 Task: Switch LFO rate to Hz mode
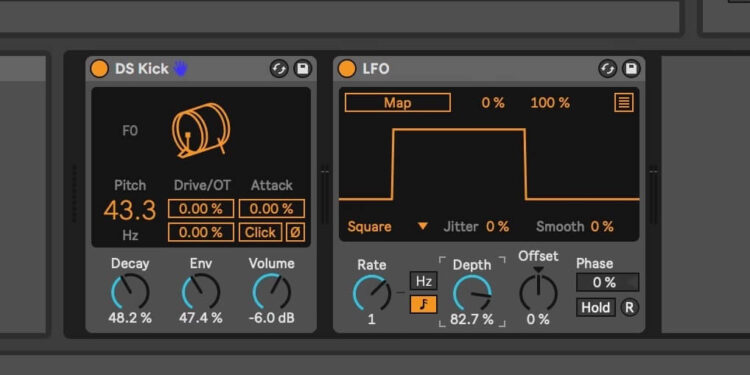click(x=423, y=281)
